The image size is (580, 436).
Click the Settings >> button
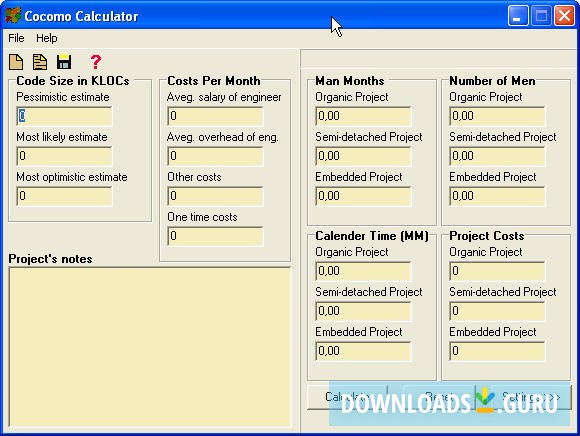(531, 397)
